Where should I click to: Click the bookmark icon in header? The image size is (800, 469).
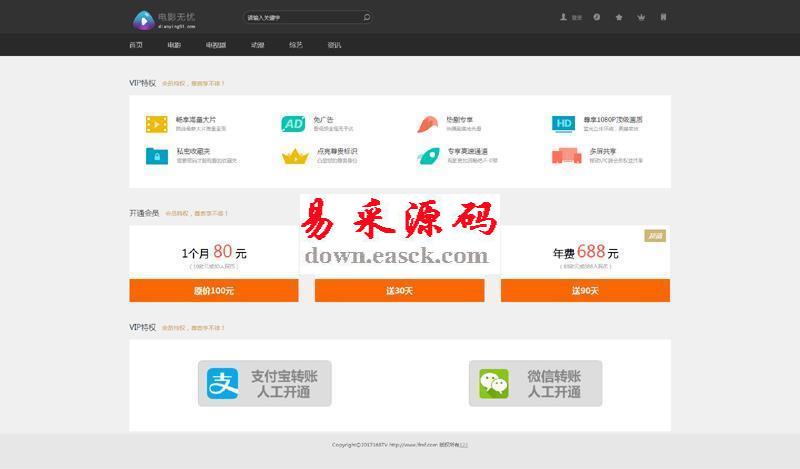(x=663, y=17)
